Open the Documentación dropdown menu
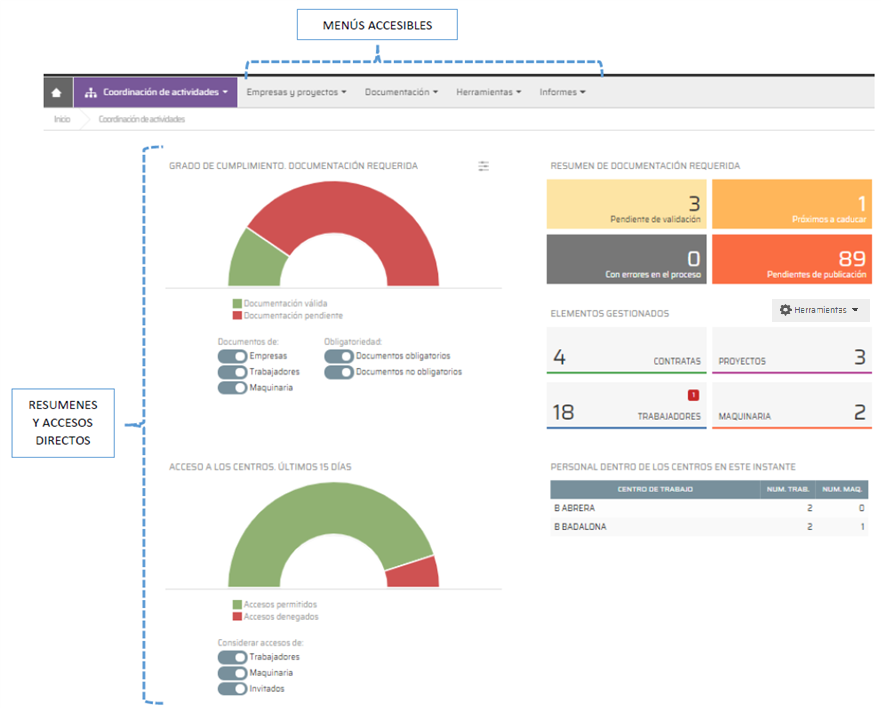Image resolution: width=881 pixels, height=708 pixels. point(401,93)
